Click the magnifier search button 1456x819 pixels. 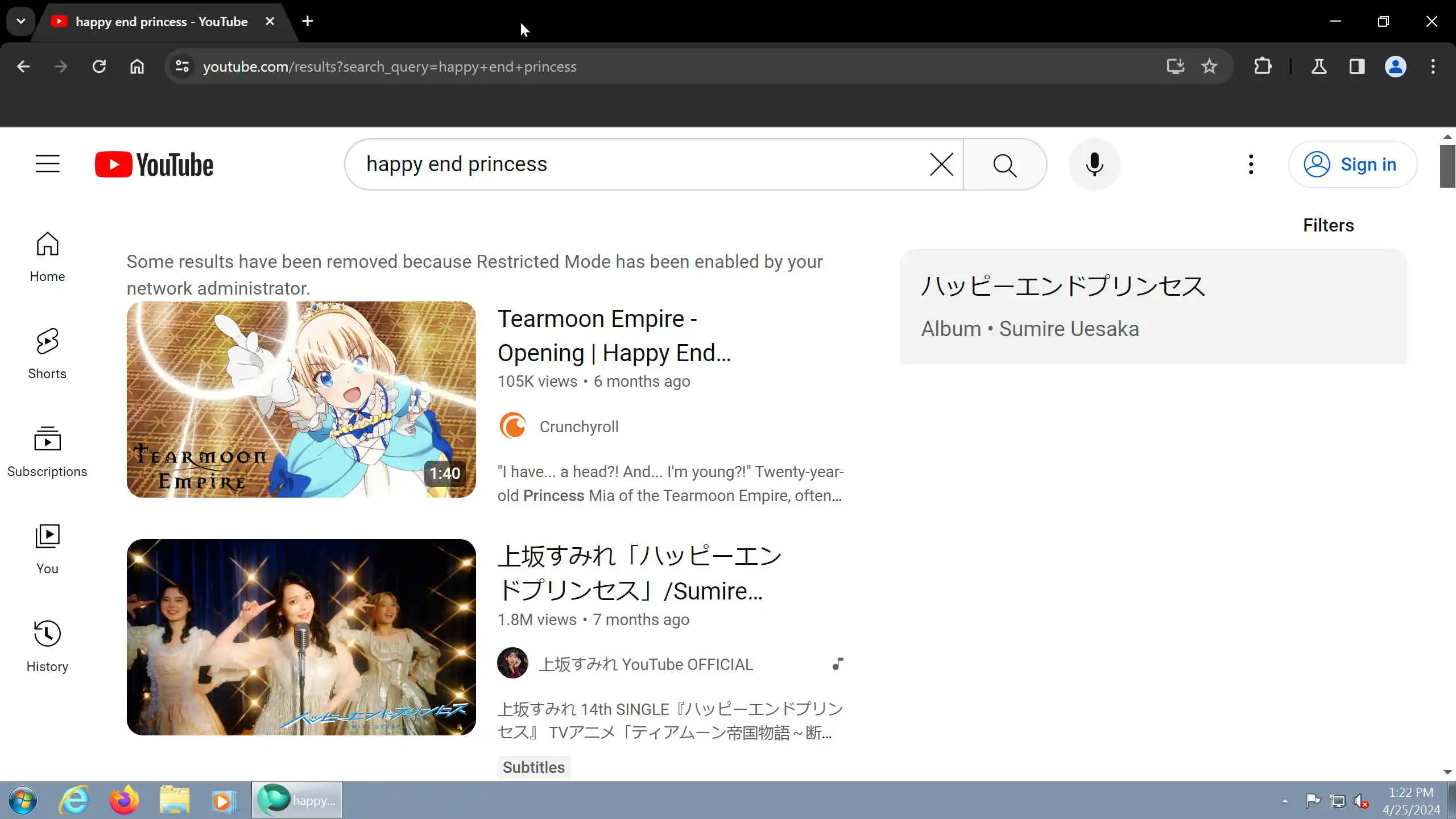(1005, 165)
